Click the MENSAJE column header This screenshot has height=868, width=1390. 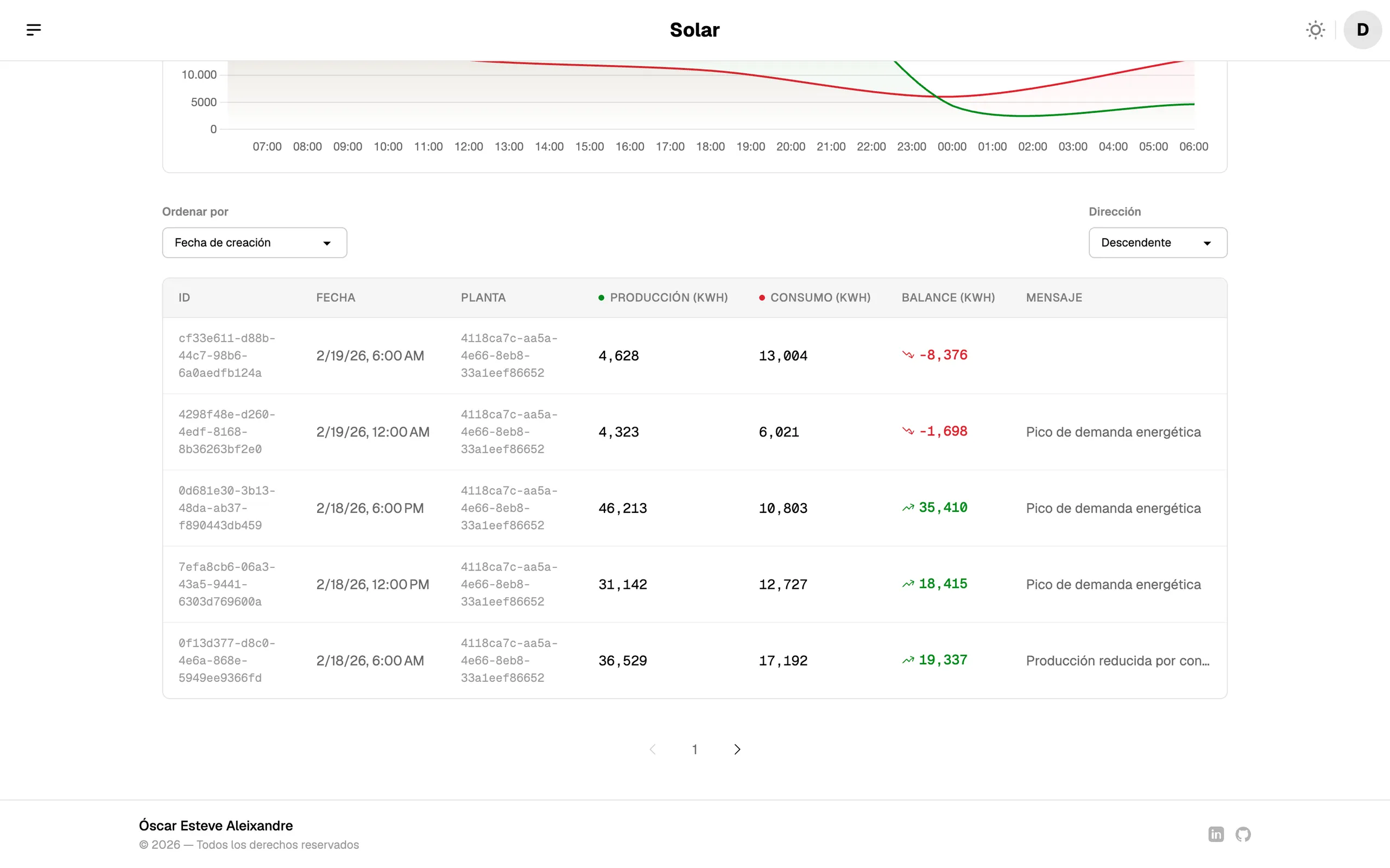[x=1053, y=297]
